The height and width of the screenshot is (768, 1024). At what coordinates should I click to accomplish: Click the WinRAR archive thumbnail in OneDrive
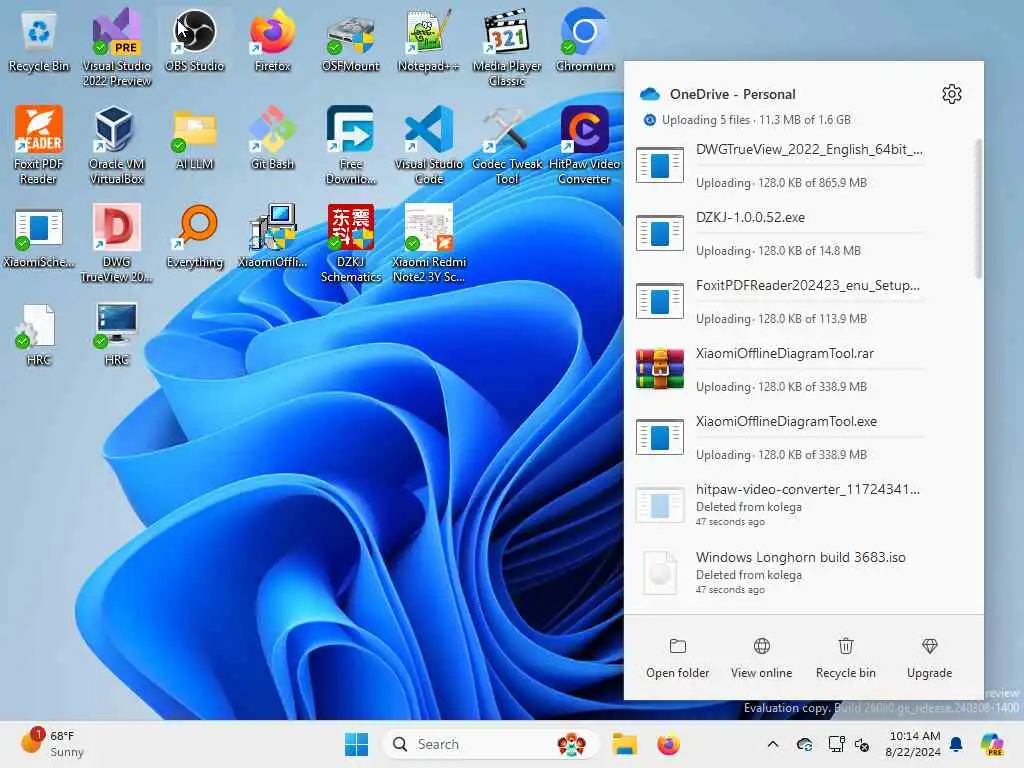coord(660,369)
